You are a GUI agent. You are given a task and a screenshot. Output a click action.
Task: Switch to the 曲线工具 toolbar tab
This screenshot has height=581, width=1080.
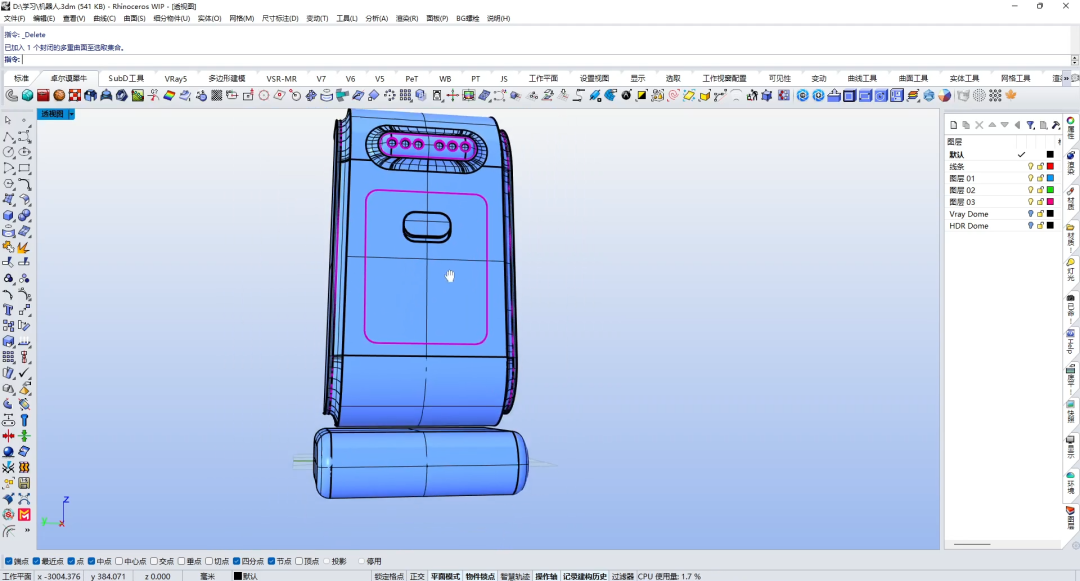point(862,78)
